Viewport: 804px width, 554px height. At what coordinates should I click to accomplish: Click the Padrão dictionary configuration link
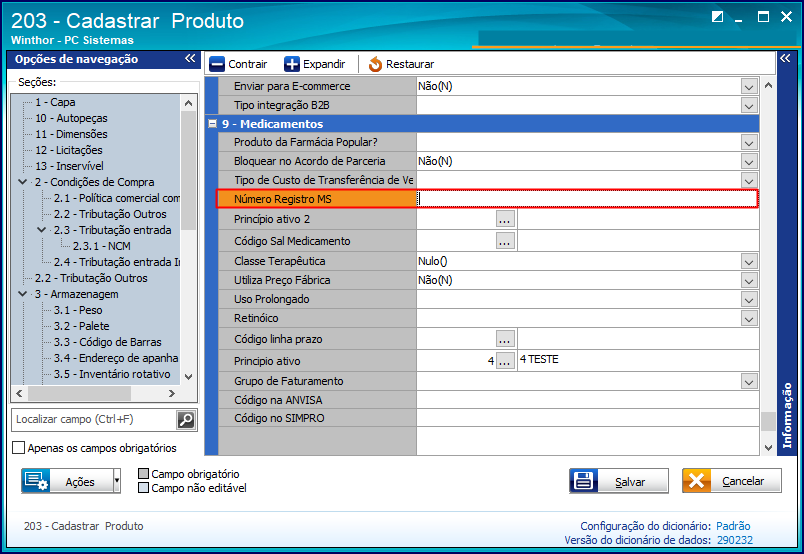click(x=733, y=526)
